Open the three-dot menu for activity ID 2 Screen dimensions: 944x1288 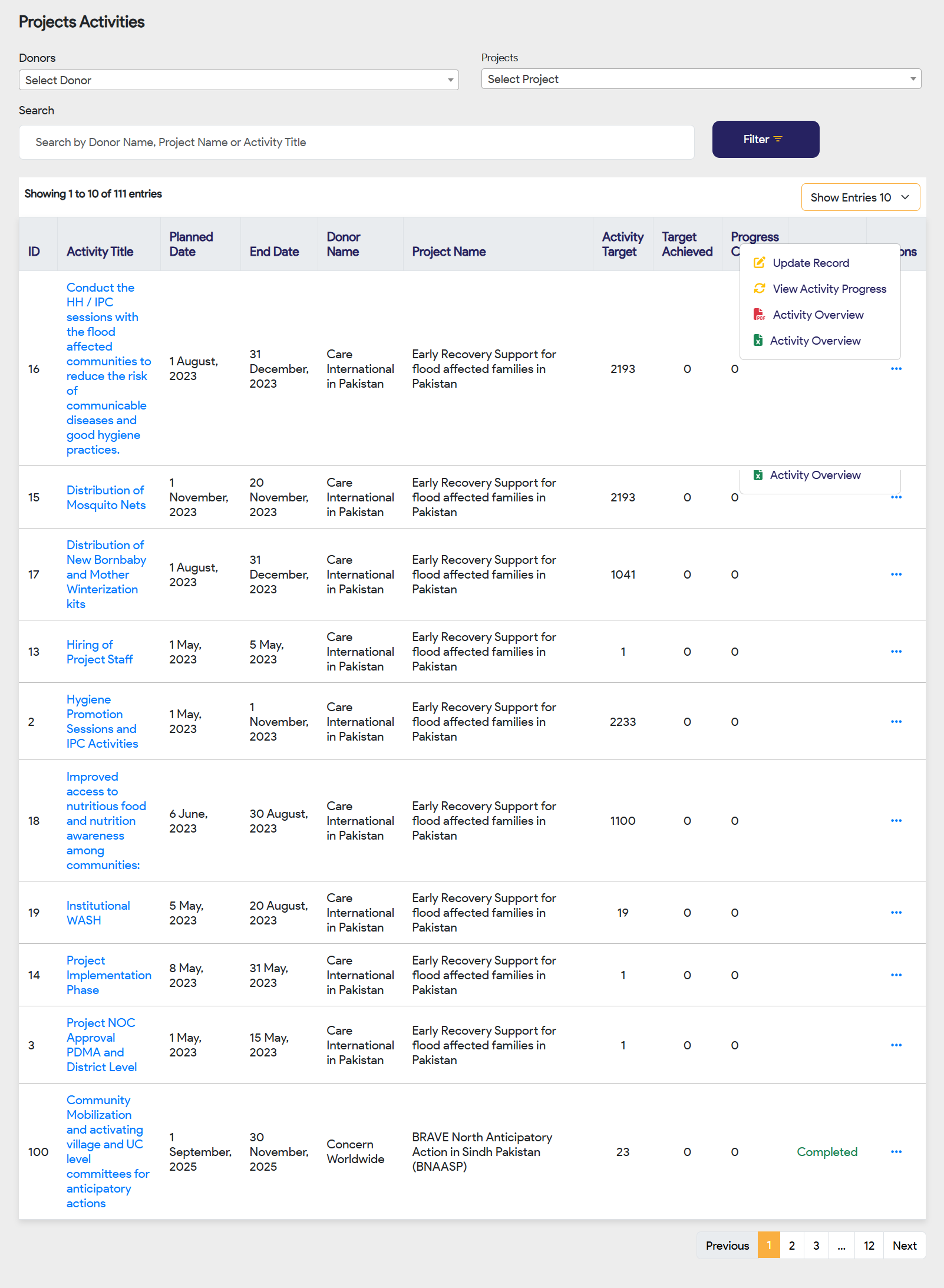[x=896, y=722]
